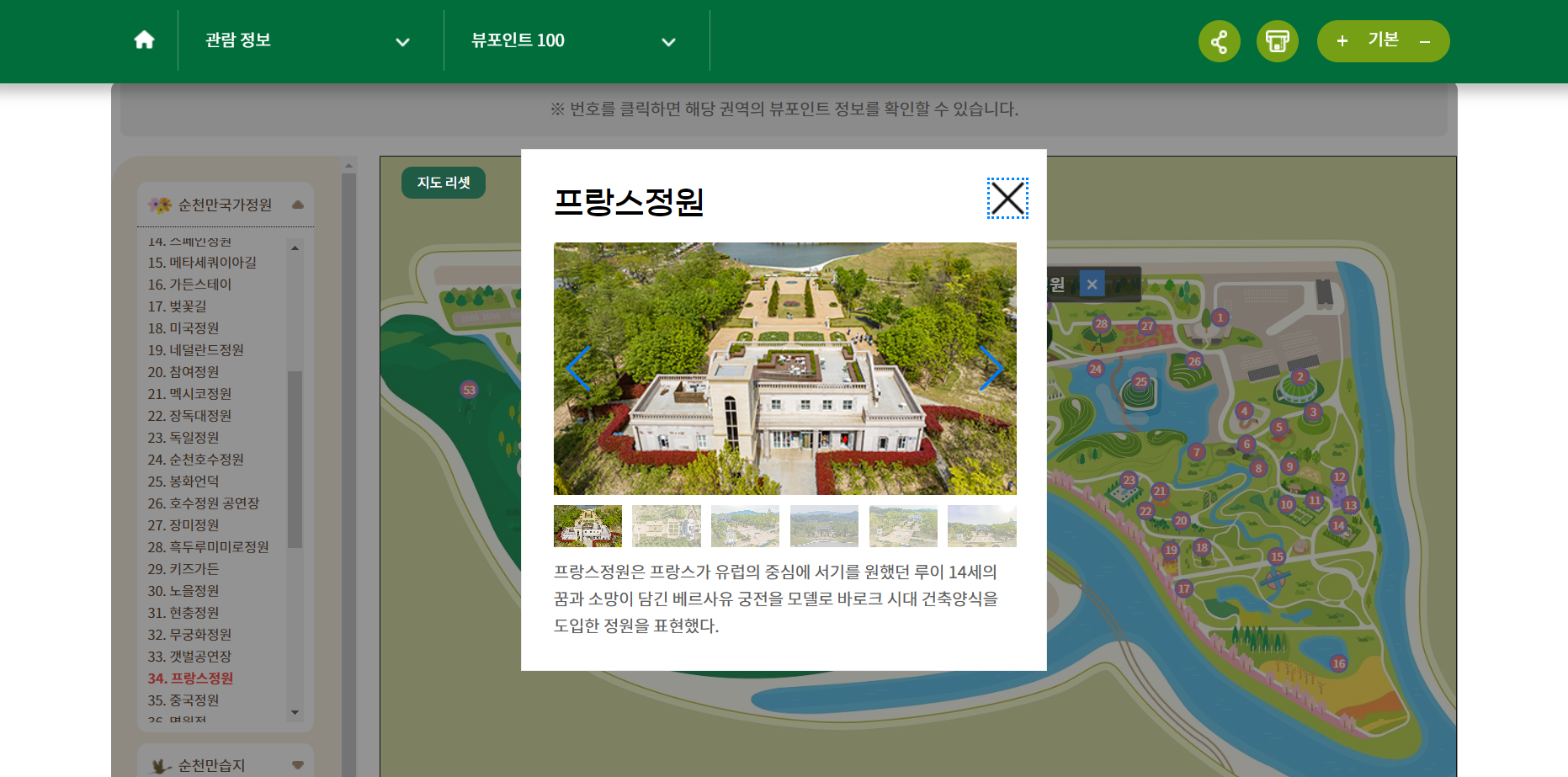Increase font size with the + control
This screenshot has height=777, width=1568.
(x=1341, y=40)
